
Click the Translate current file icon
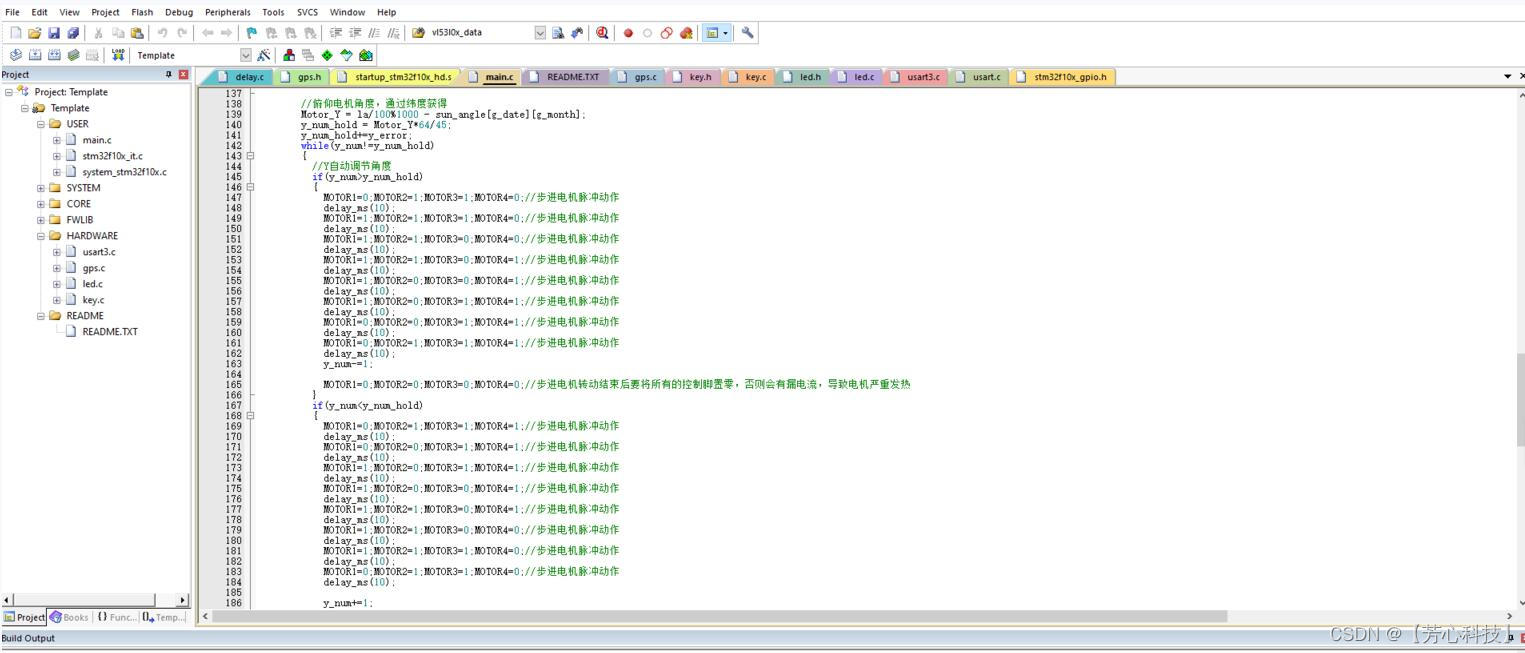click(15, 55)
